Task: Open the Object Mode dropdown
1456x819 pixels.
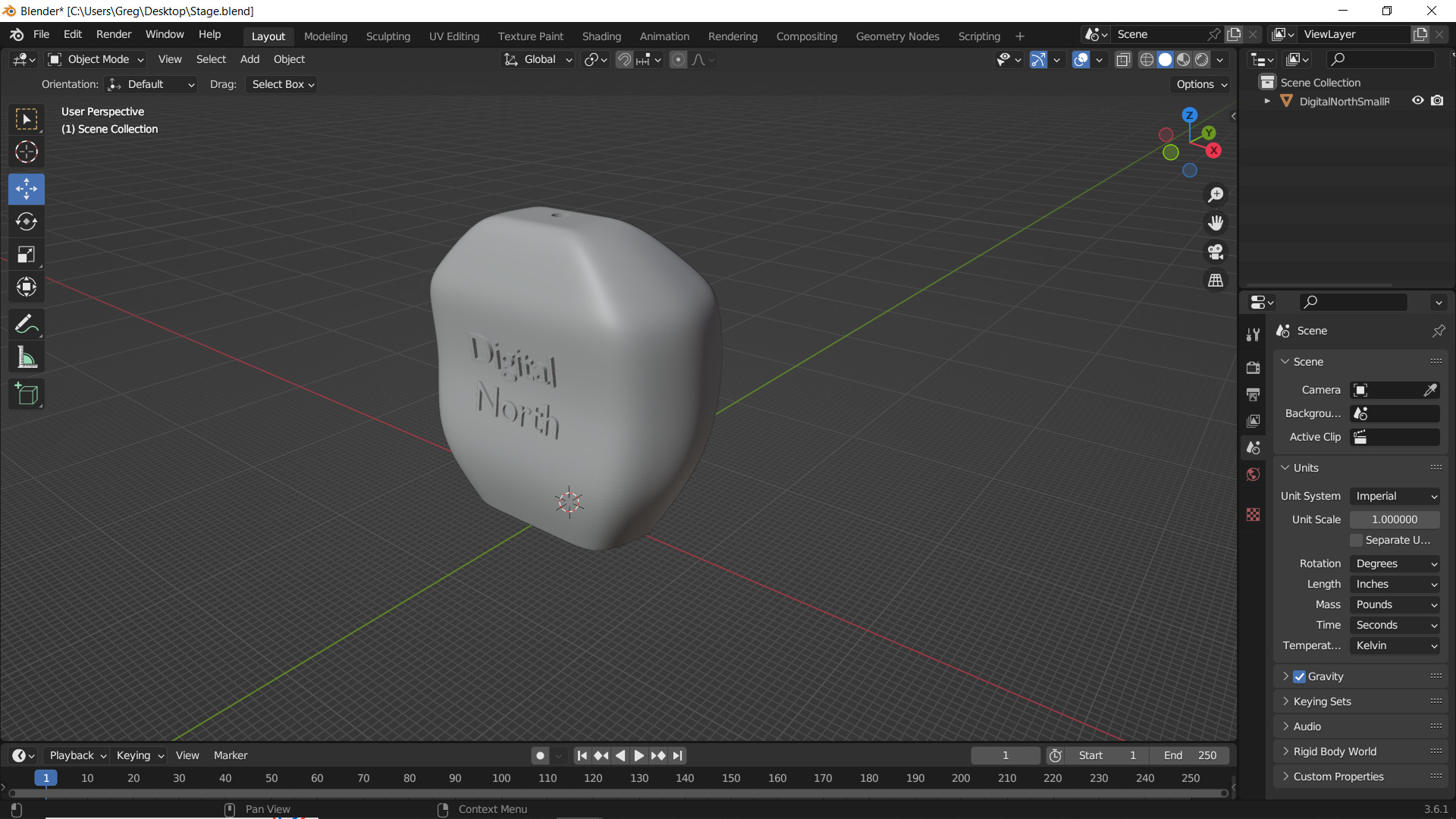Action: point(96,59)
